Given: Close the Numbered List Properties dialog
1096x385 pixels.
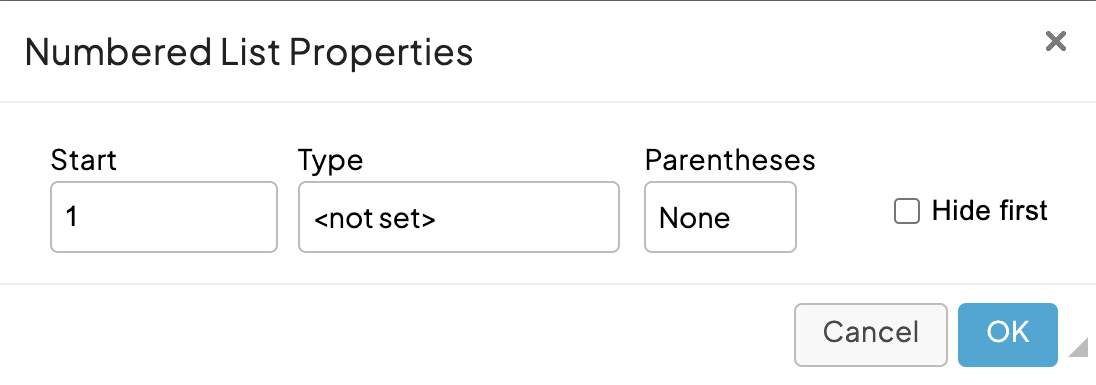Looking at the screenshot, I should 1055,42.
